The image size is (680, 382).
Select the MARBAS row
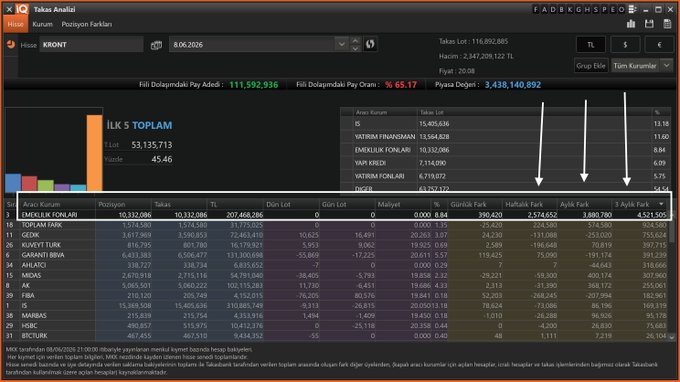337,316
